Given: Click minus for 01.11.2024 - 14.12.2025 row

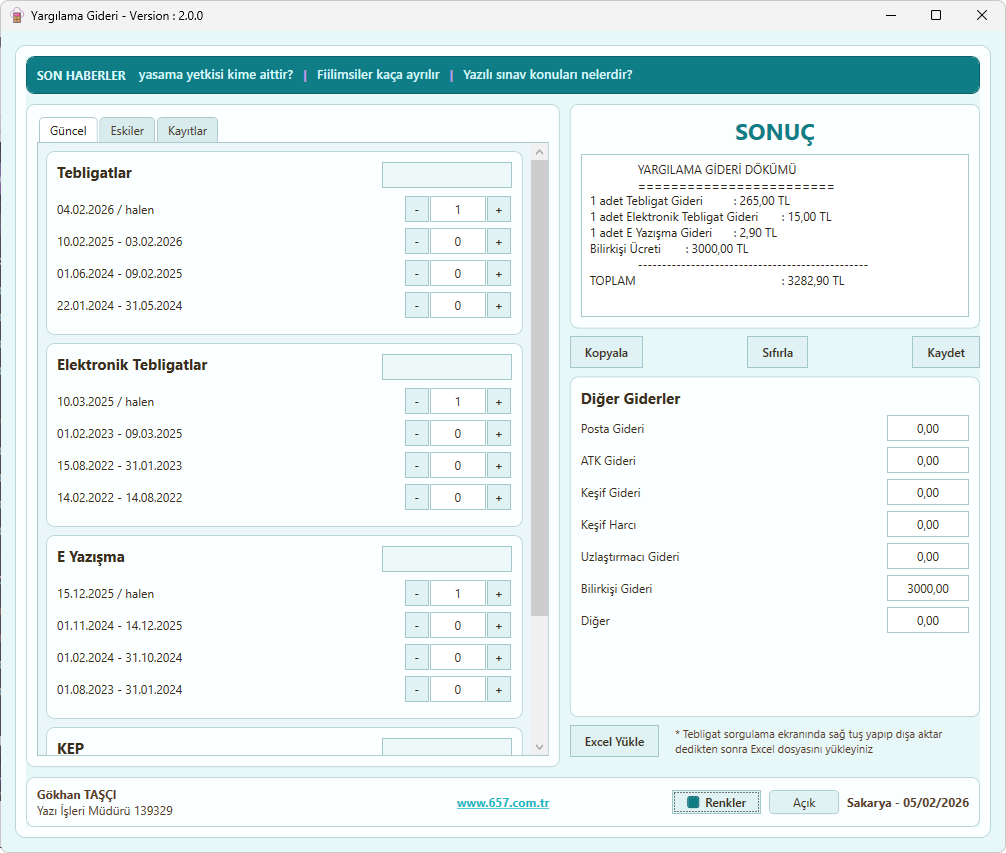Looking at the screenshot, I should (x=417, y=625).
